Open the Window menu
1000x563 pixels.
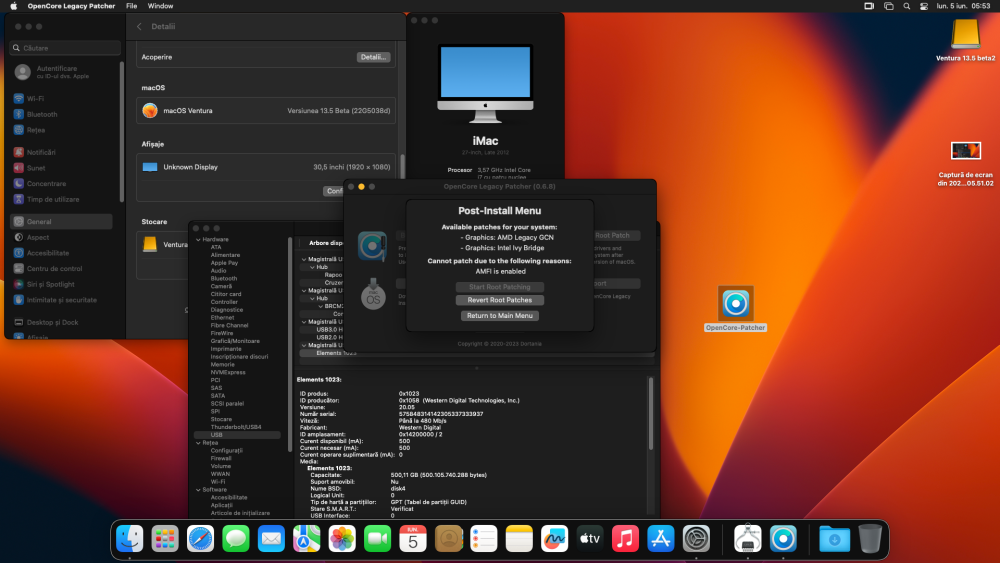[160, 6]
